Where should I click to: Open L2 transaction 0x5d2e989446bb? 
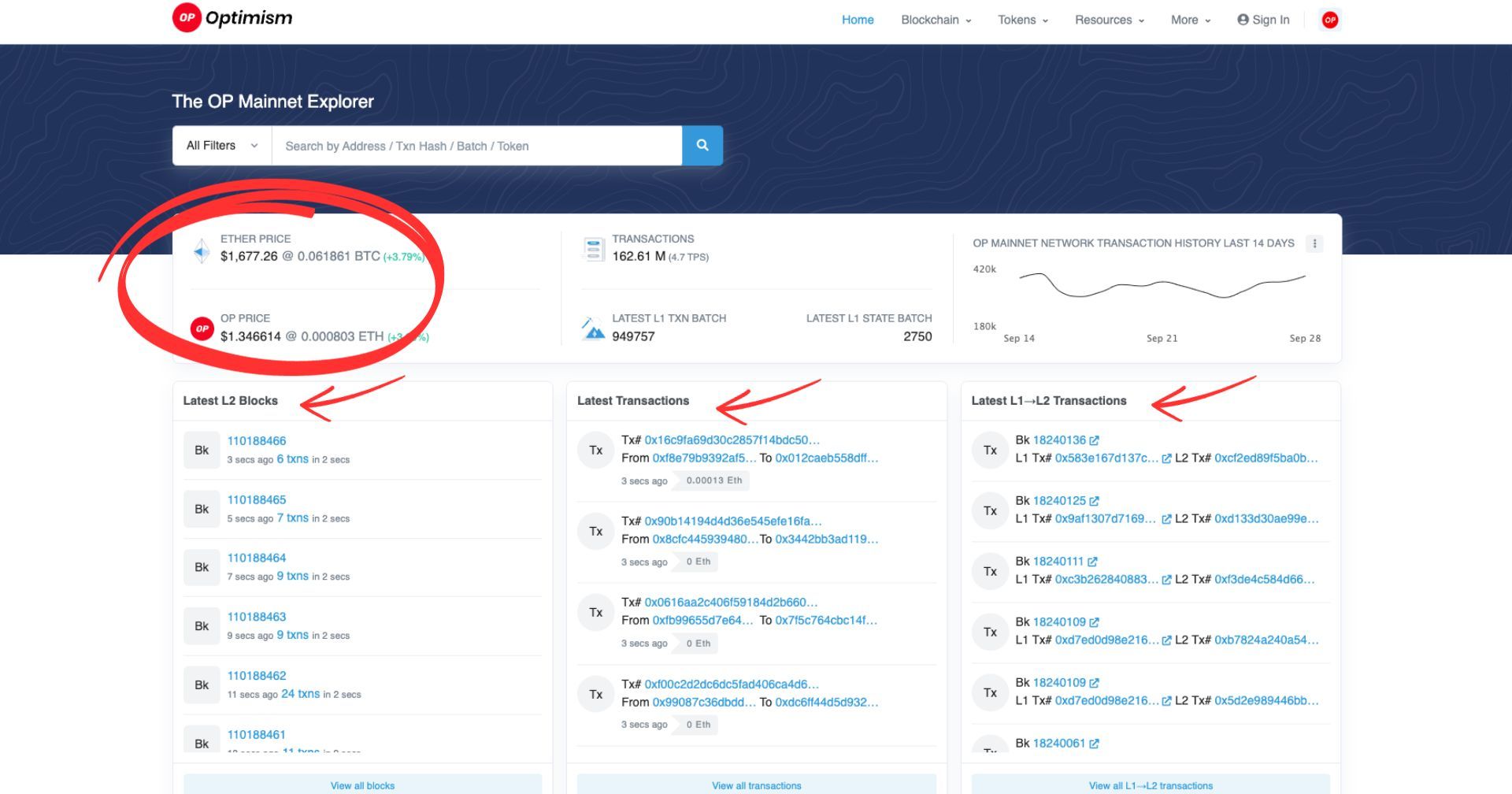1266,701
